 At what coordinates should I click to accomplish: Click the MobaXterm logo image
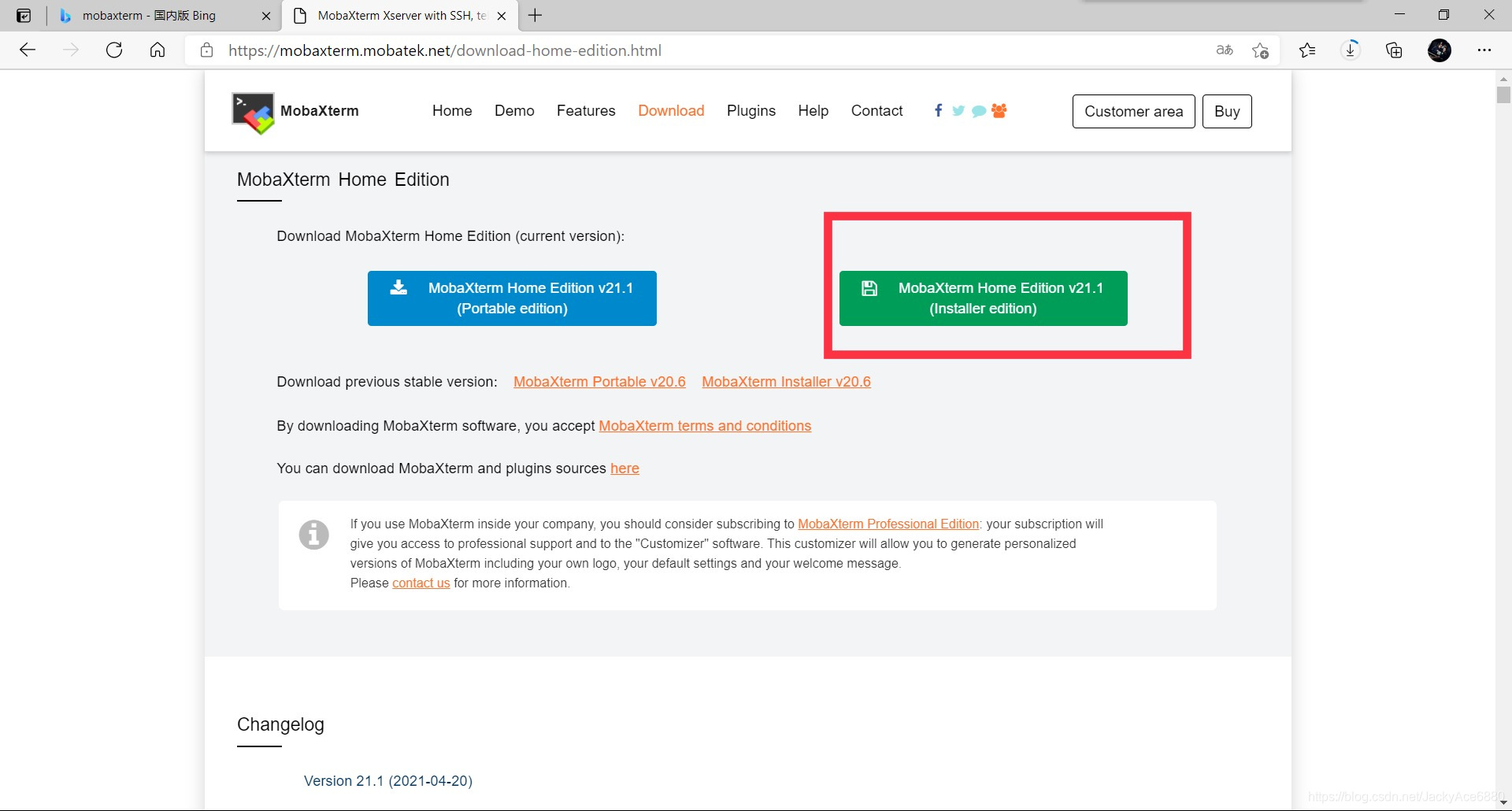click(253, 113)
